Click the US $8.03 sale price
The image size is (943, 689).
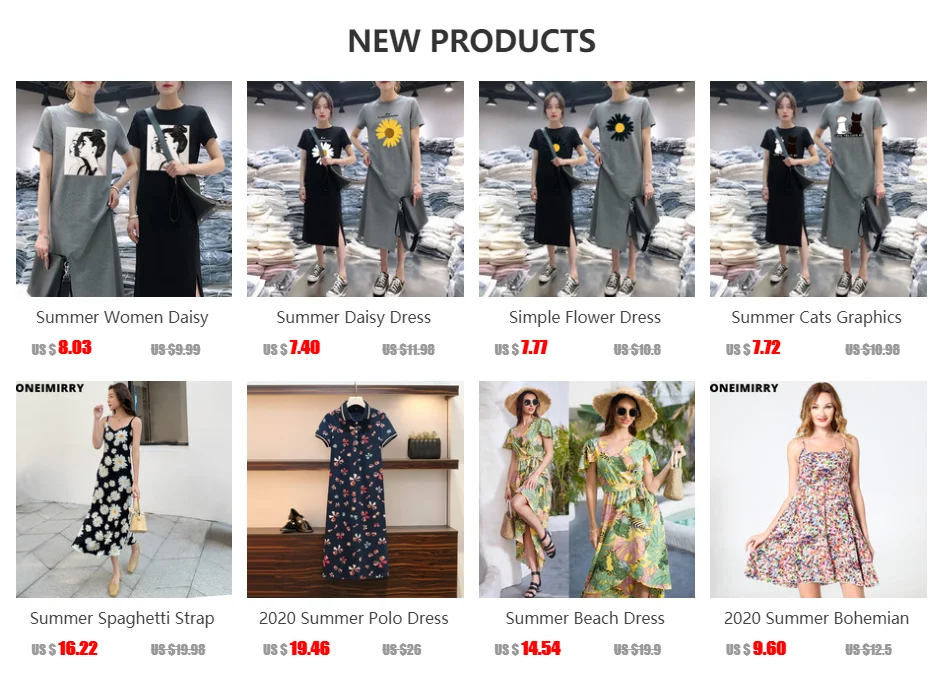[x=61, y=348]
